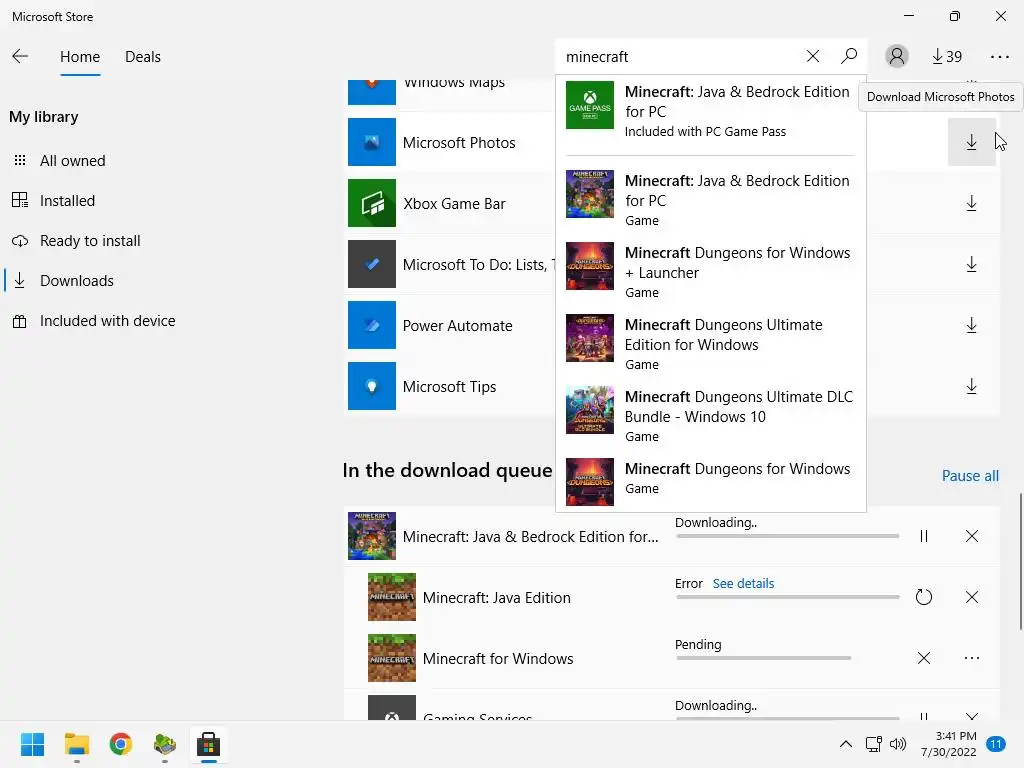
Task: Click the vertical scrollbar thumb
Action: 1020,562
